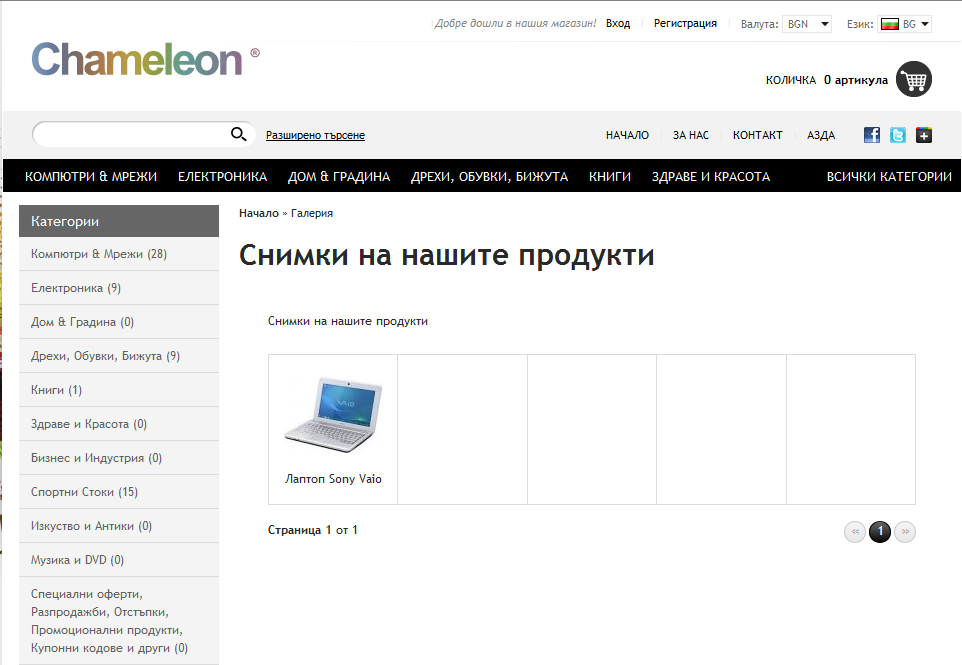Open Разширено търсене link

315,135
